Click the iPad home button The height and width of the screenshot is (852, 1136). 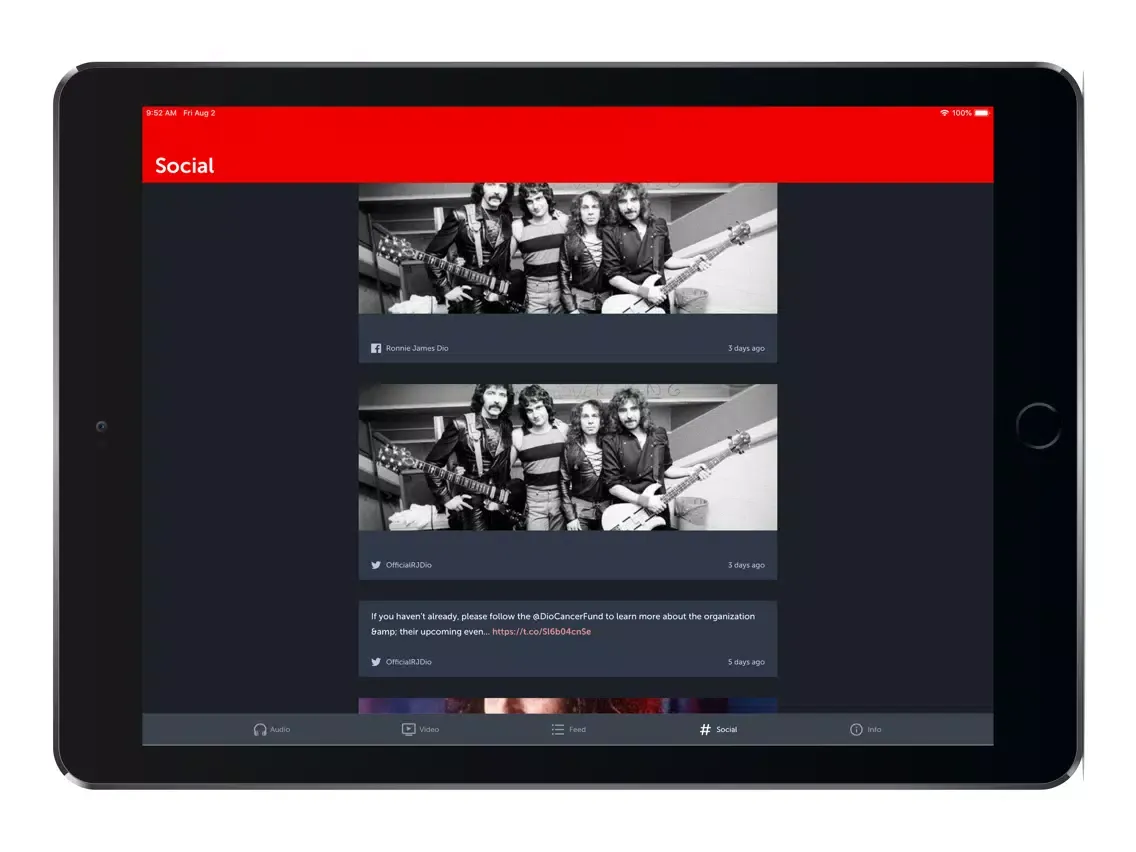point(1038,426)
